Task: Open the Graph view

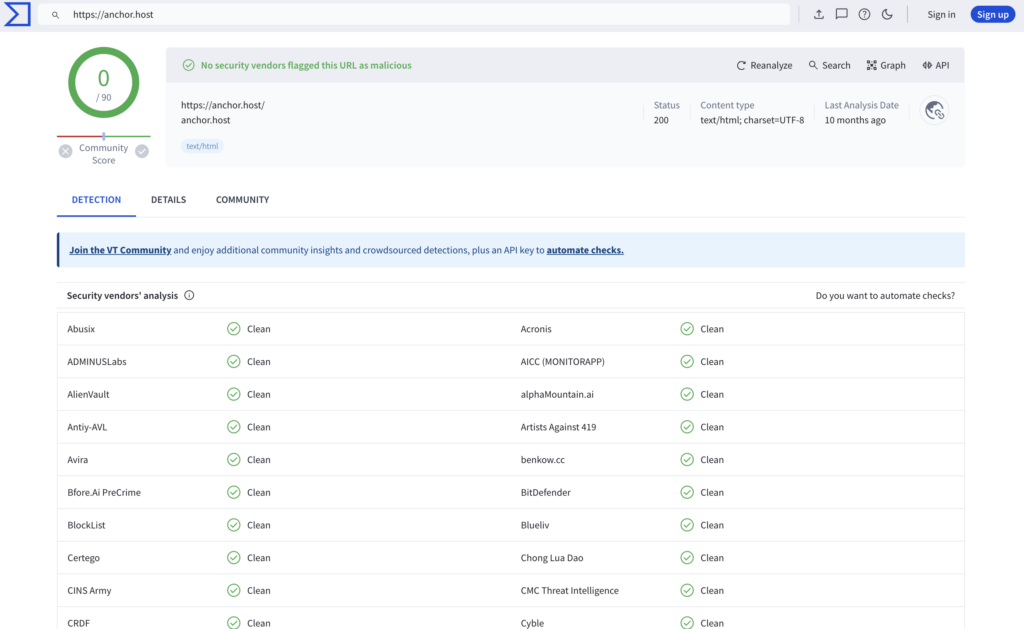Action: click(886, 66)
